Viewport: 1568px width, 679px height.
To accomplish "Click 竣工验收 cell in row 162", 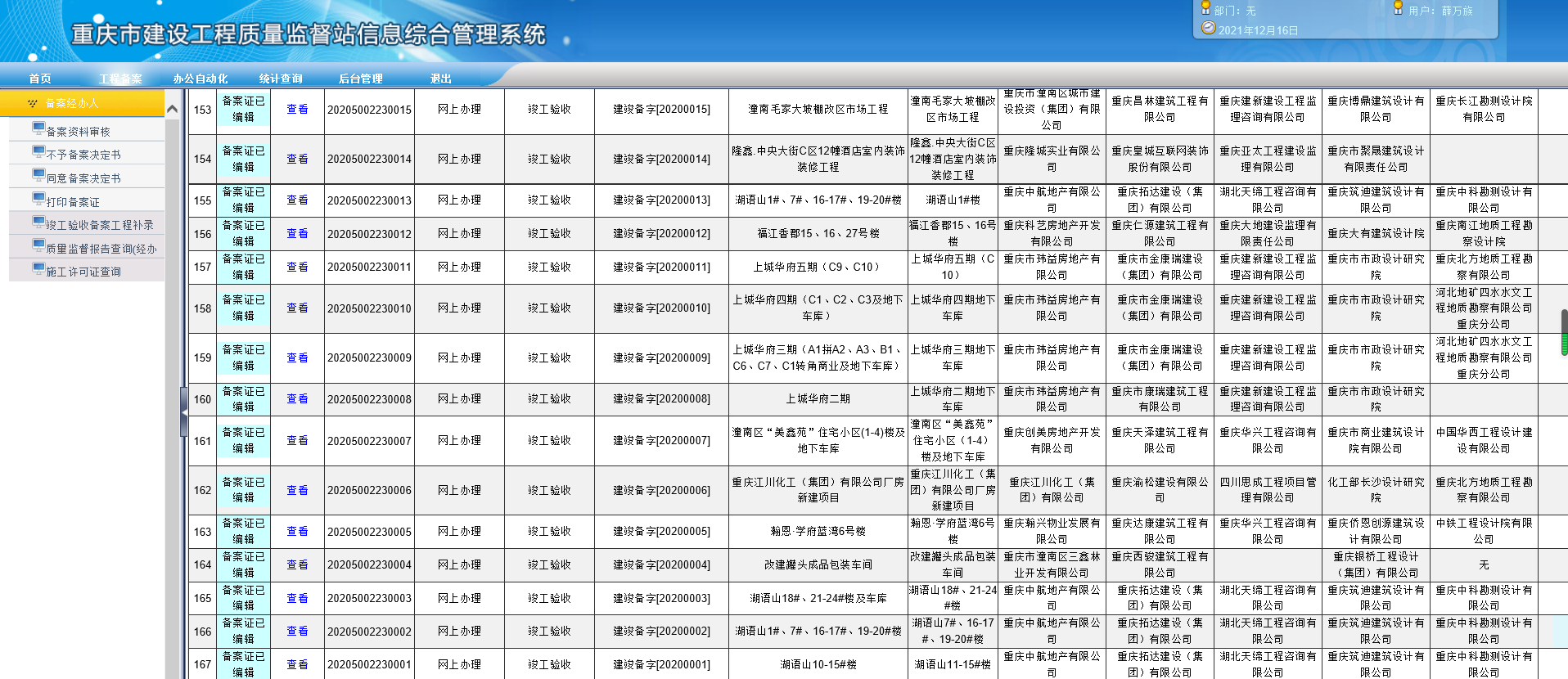I will pos(549,490).
